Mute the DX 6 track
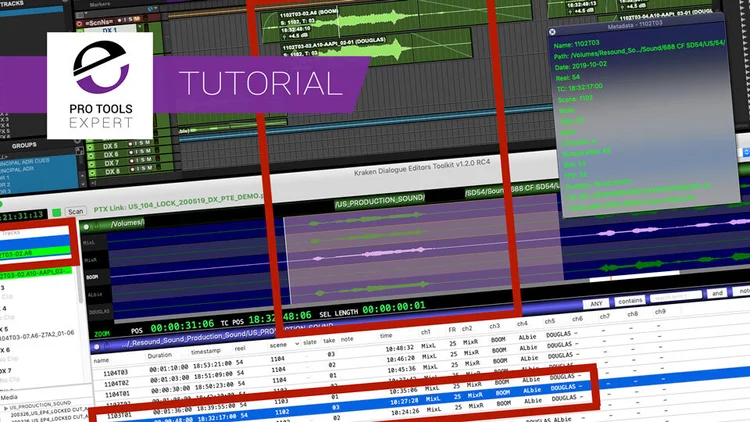Viewport: 750px width, 422px height. click(x=148, y=151)
